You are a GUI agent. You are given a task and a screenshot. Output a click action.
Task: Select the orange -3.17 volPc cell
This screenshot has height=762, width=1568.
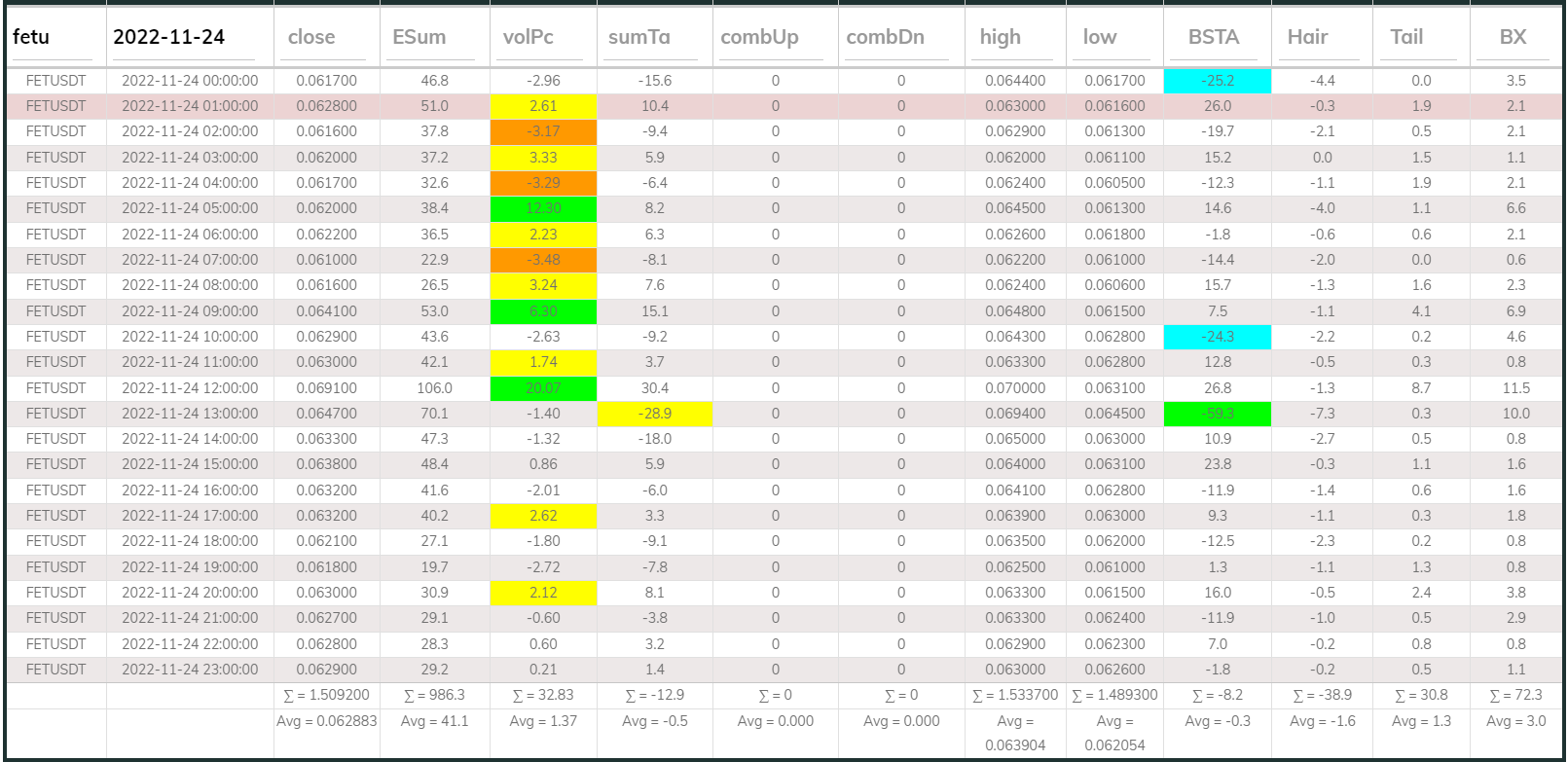(x=543, y=131)
